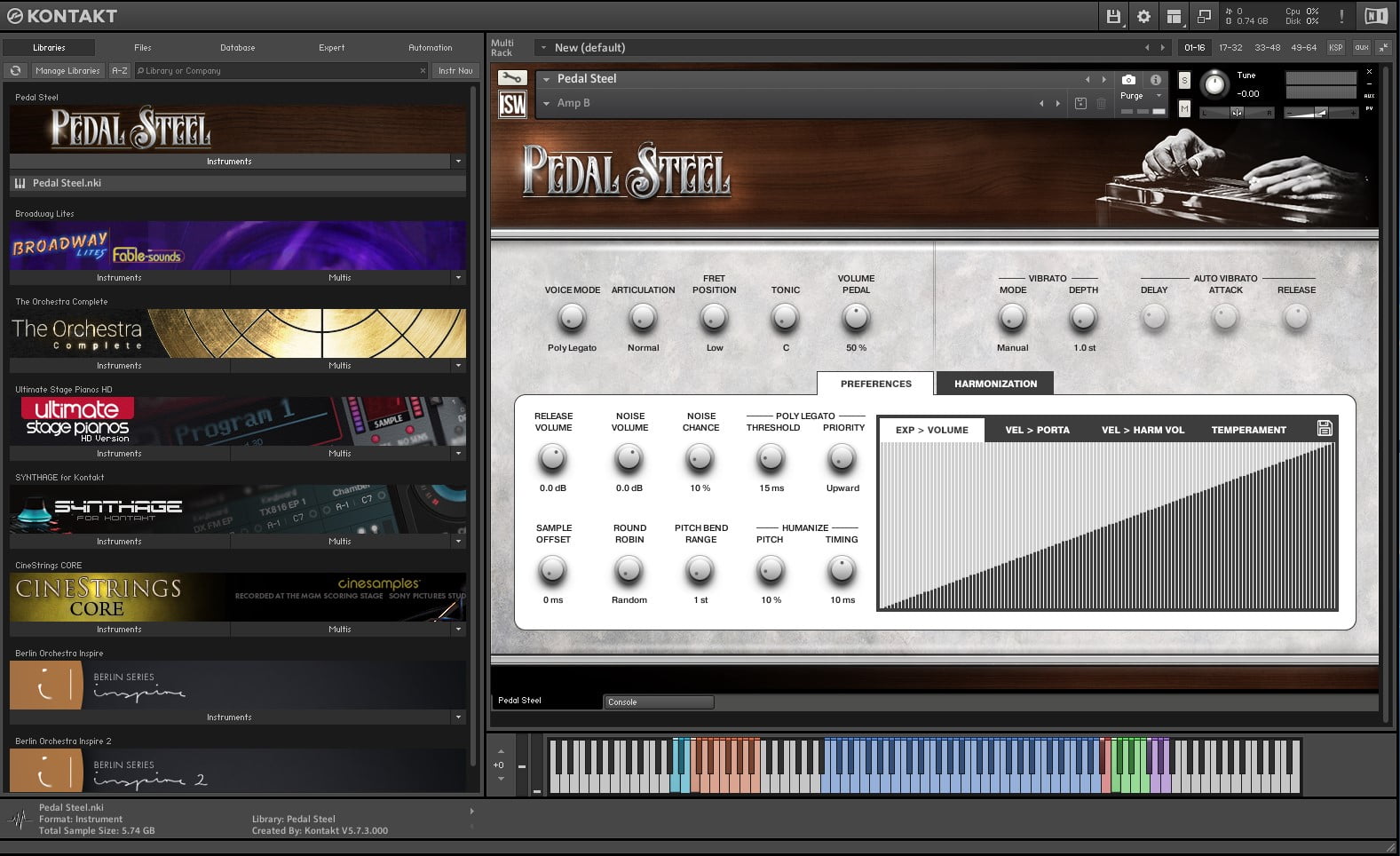
Task: Switch to the Expert tab
Action: (x=332, y=48)
